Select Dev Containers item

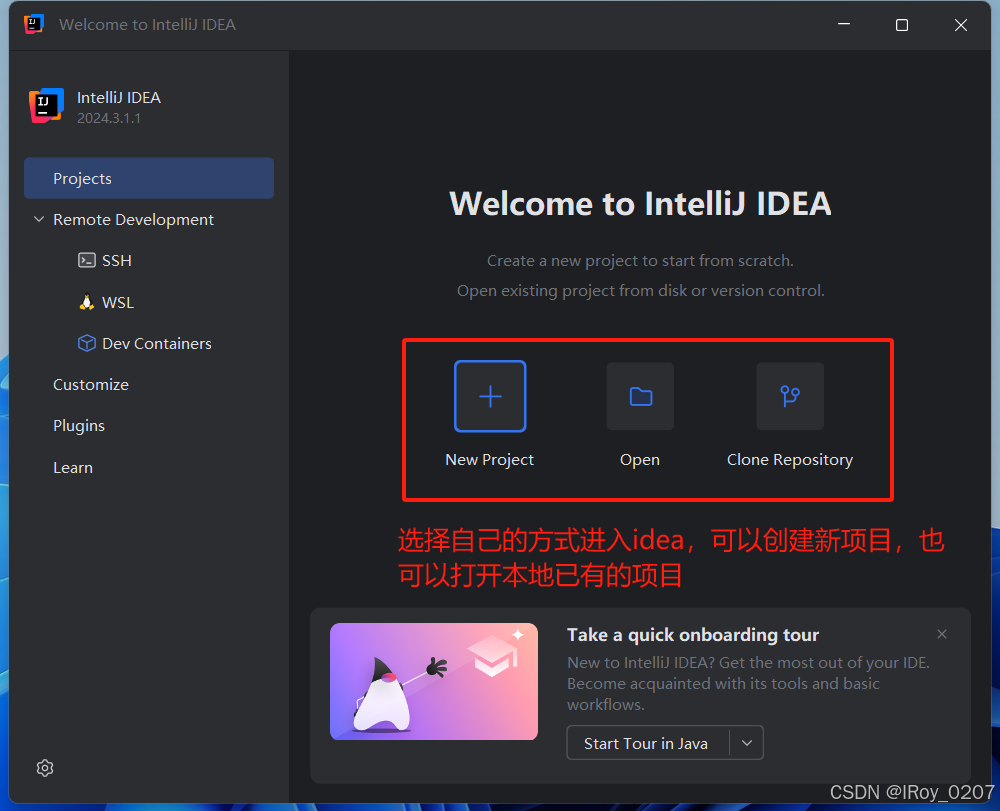point(157,343)
